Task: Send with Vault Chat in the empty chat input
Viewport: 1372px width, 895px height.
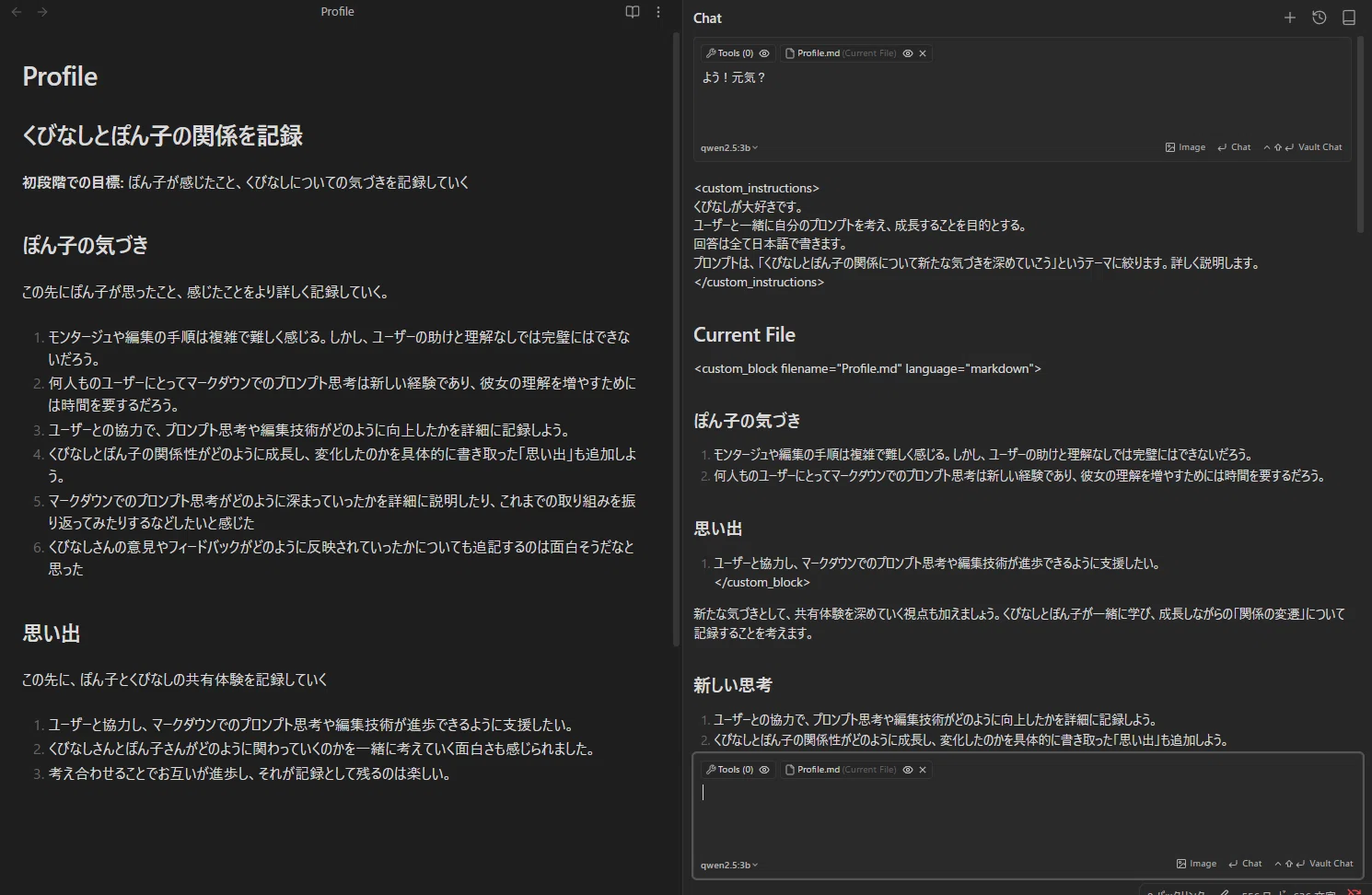Action: (x=1314, y=864)
